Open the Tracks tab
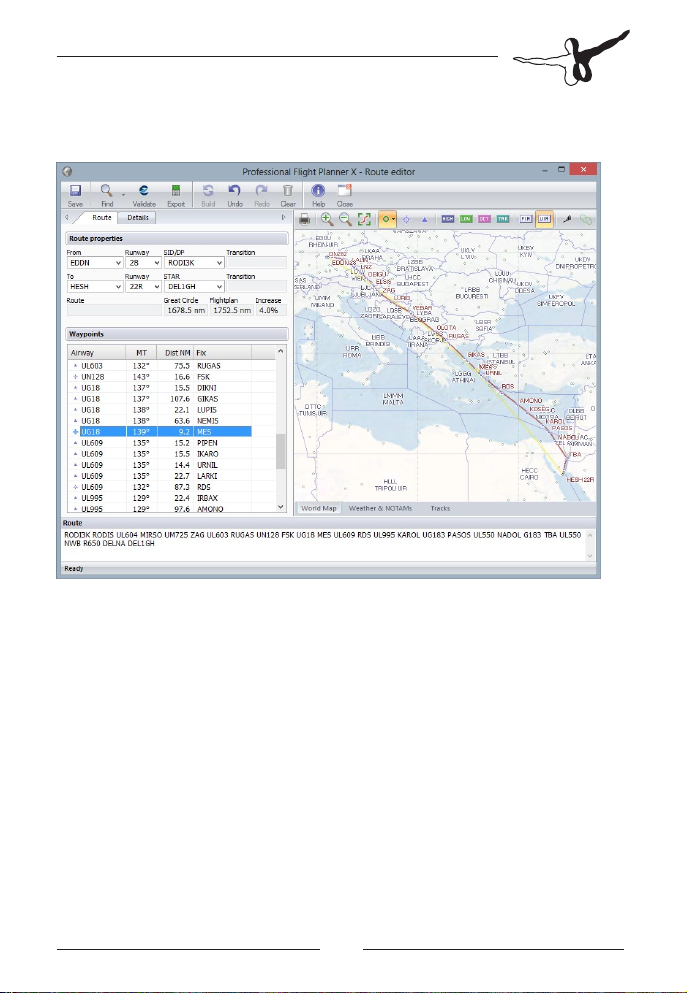The image size is (687, 993). 440,508
